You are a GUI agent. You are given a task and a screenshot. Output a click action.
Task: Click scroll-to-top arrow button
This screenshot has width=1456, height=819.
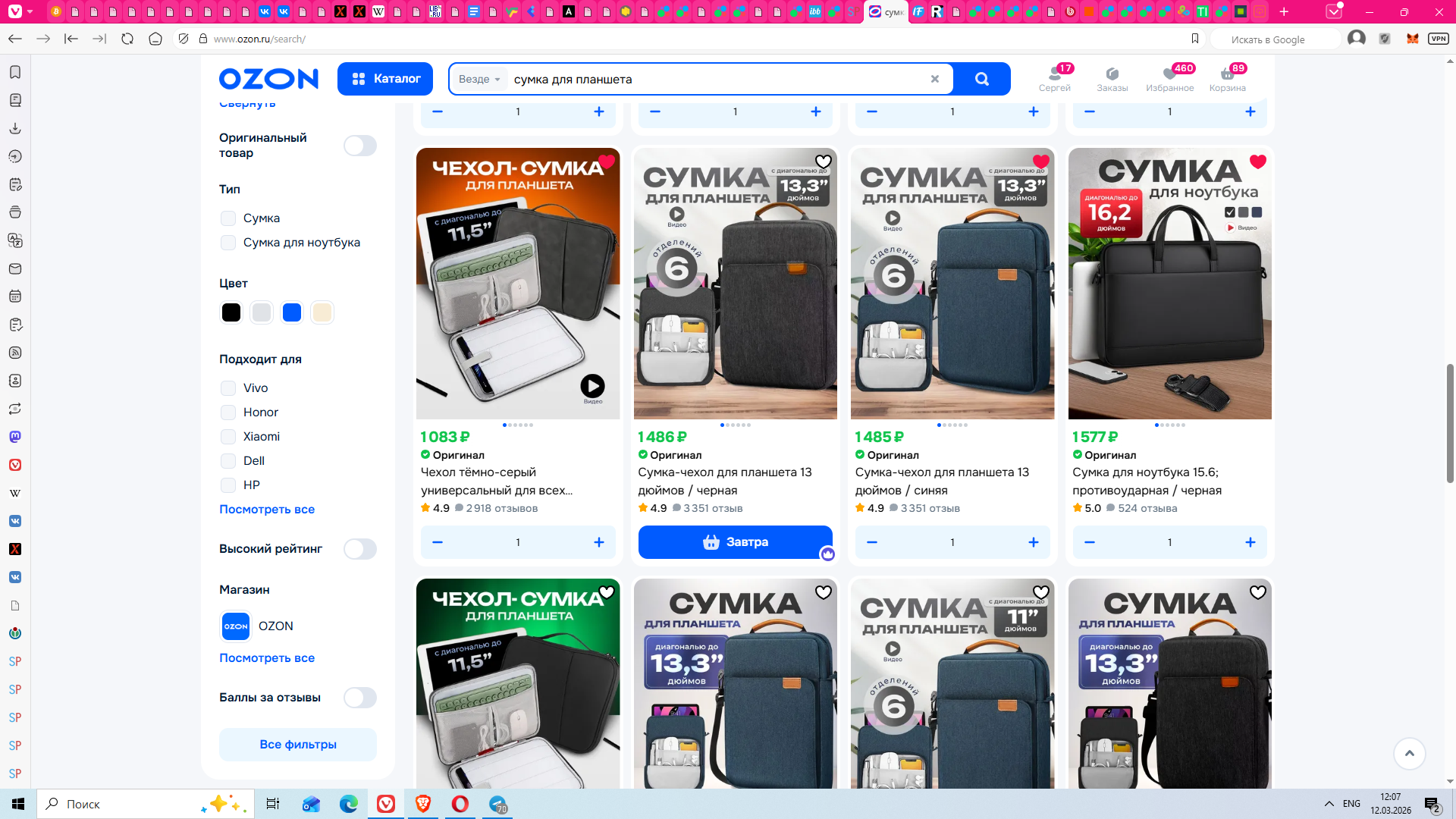pyautogui.click(x=1409, y=753)
